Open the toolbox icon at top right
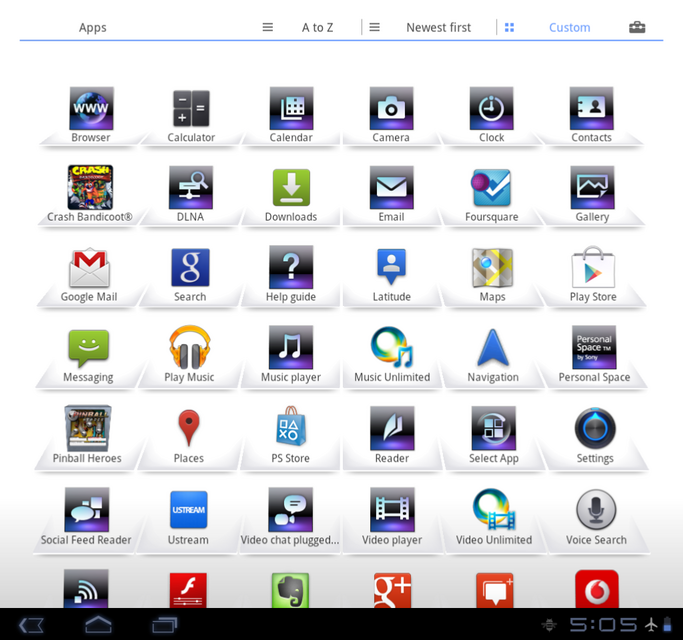This screenshot has height=640, width=683. click(x=637, y=27)
